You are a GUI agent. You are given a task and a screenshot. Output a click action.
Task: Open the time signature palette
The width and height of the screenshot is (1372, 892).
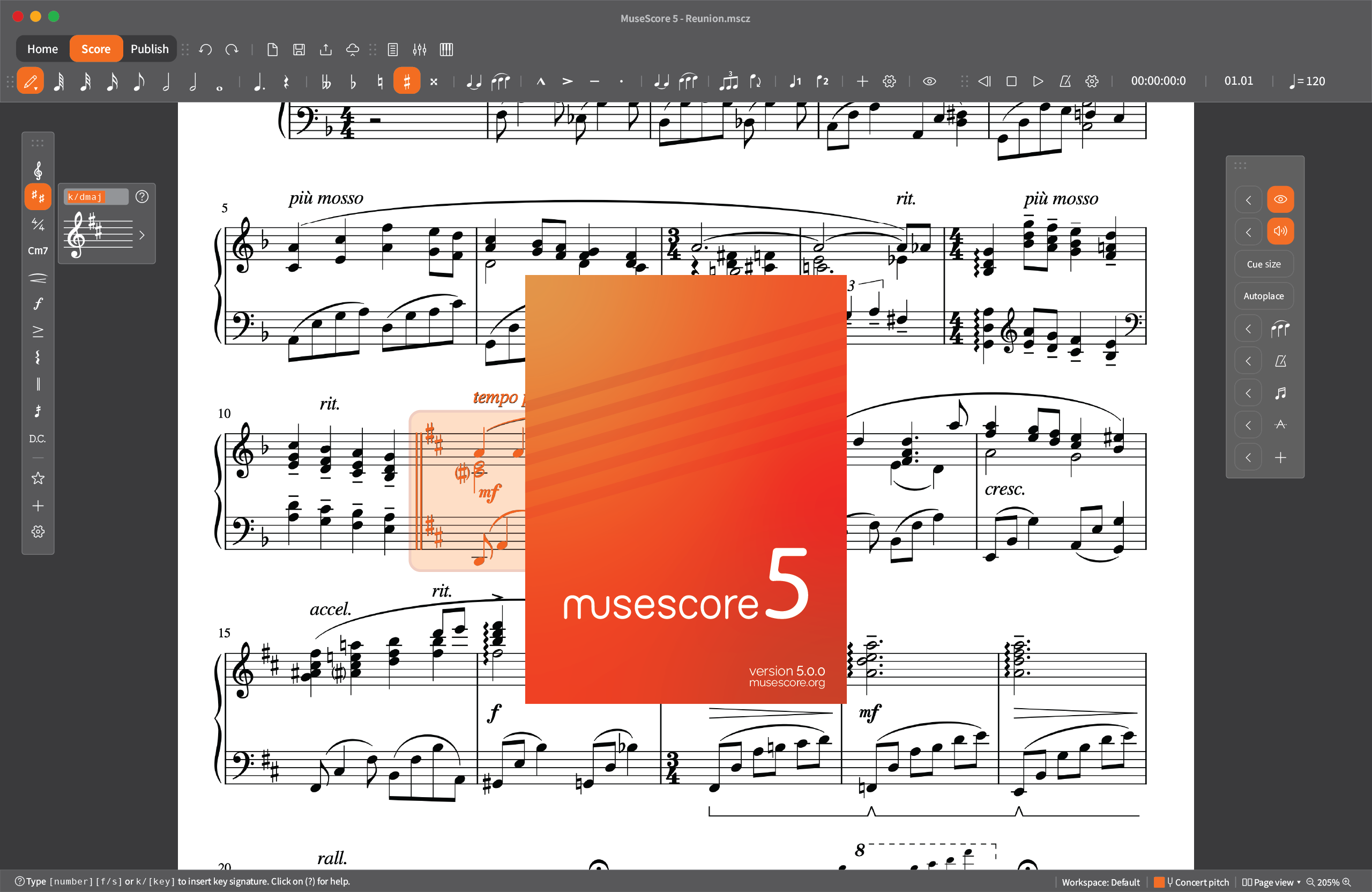coord(38,224)
